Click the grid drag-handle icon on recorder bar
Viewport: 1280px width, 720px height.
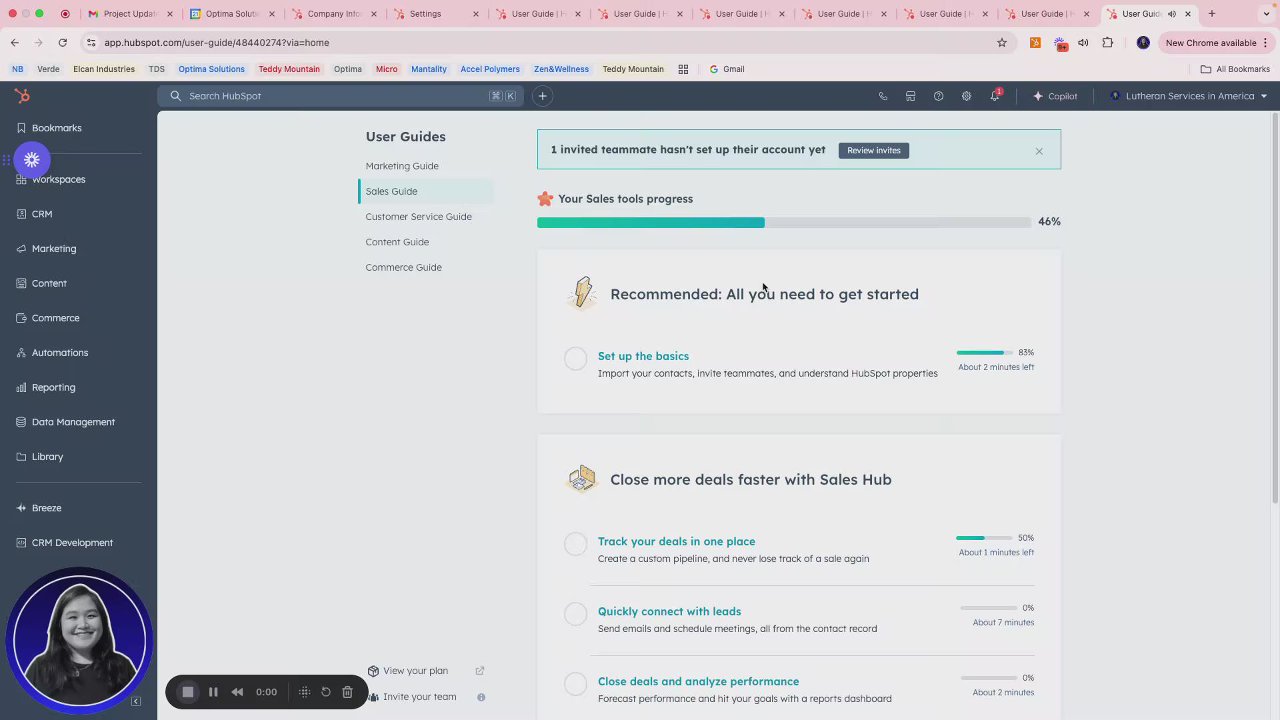click(304, 692)
